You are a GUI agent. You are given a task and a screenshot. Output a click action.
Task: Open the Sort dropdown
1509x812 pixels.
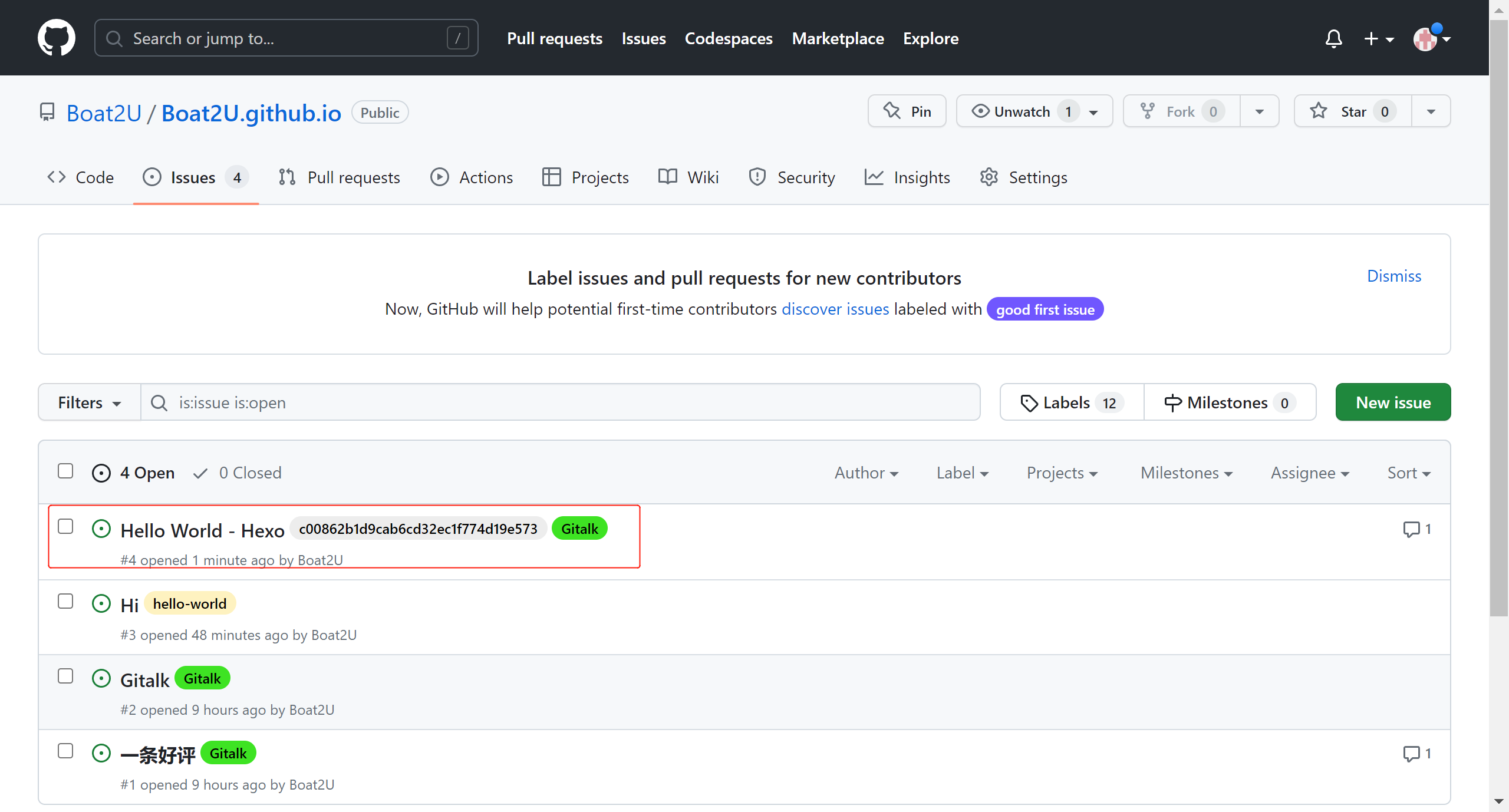pyautogui.click(x=1409, y=473)
